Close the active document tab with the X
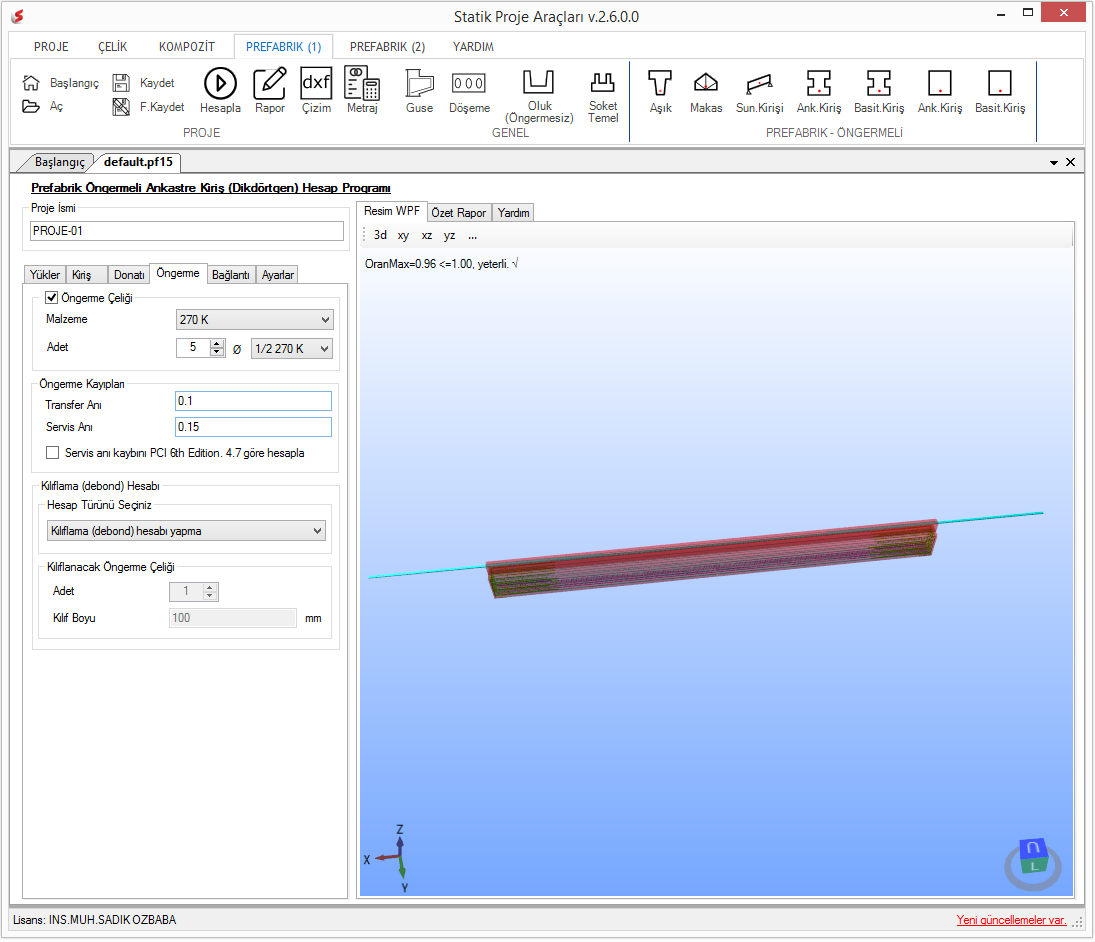Screen dimensions: 1095x942 coord(1070,162)
